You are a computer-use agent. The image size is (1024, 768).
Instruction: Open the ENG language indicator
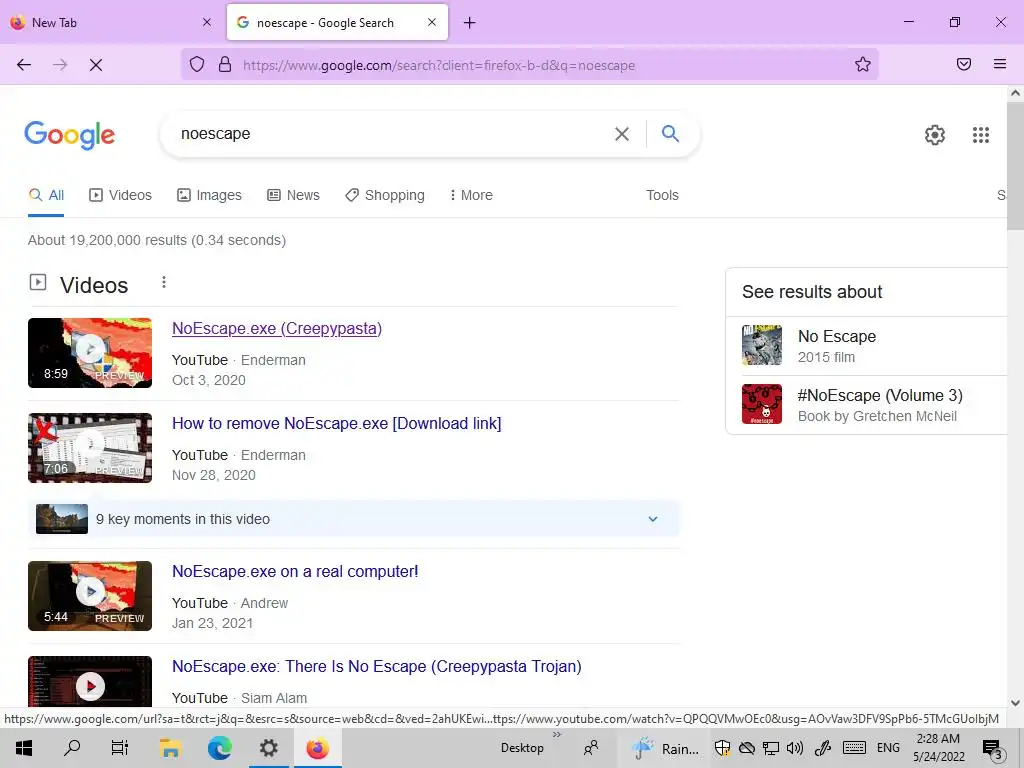coord(888,748)
